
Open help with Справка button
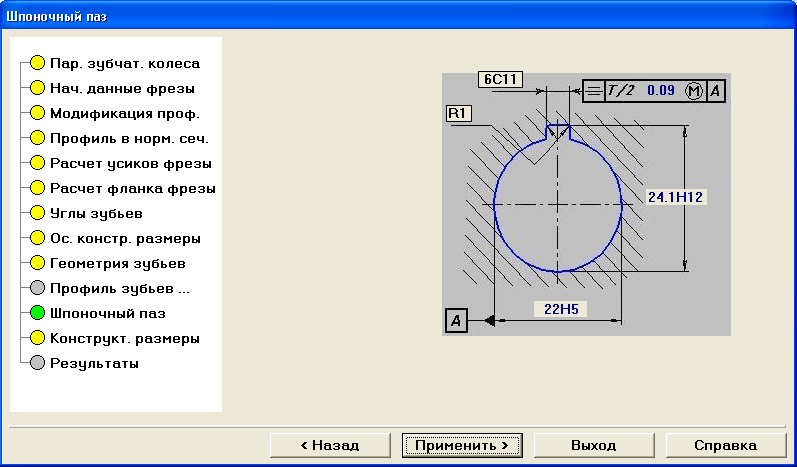(x=726, y=446)
